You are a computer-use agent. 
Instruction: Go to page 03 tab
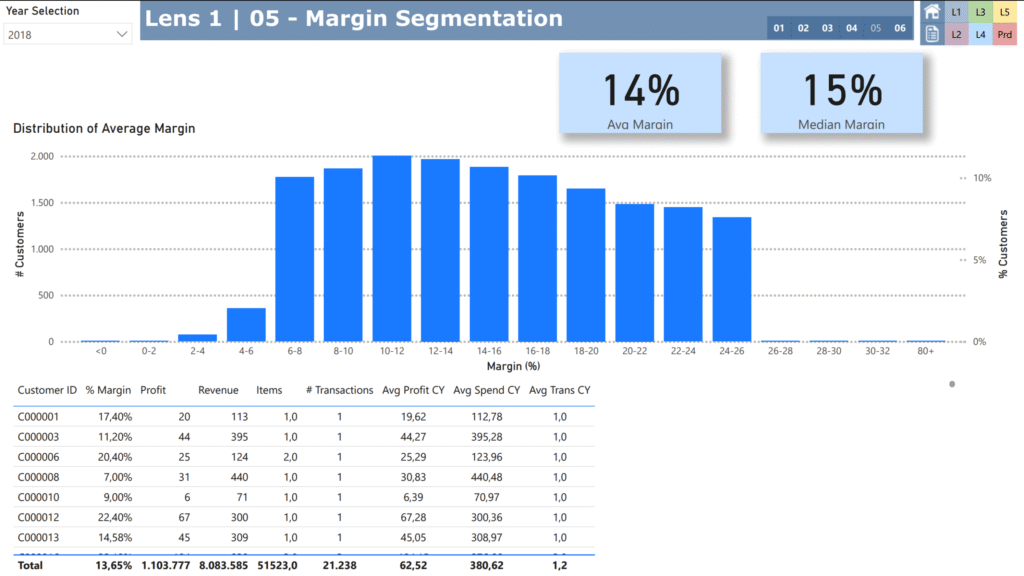click(828, 28)
